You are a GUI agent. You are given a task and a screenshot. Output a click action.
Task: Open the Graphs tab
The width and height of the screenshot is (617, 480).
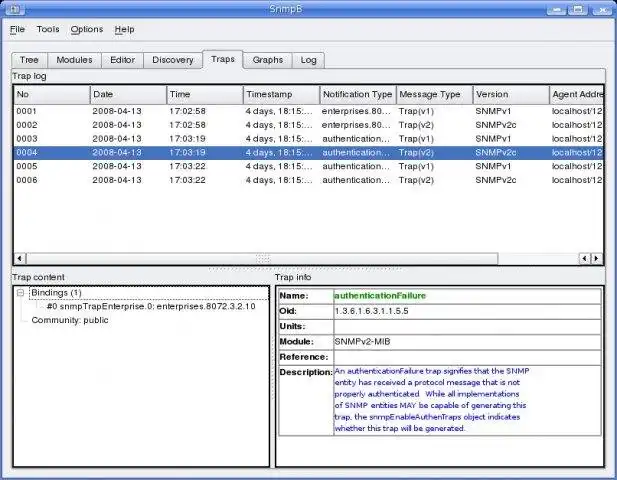click(x=267, y=60)
